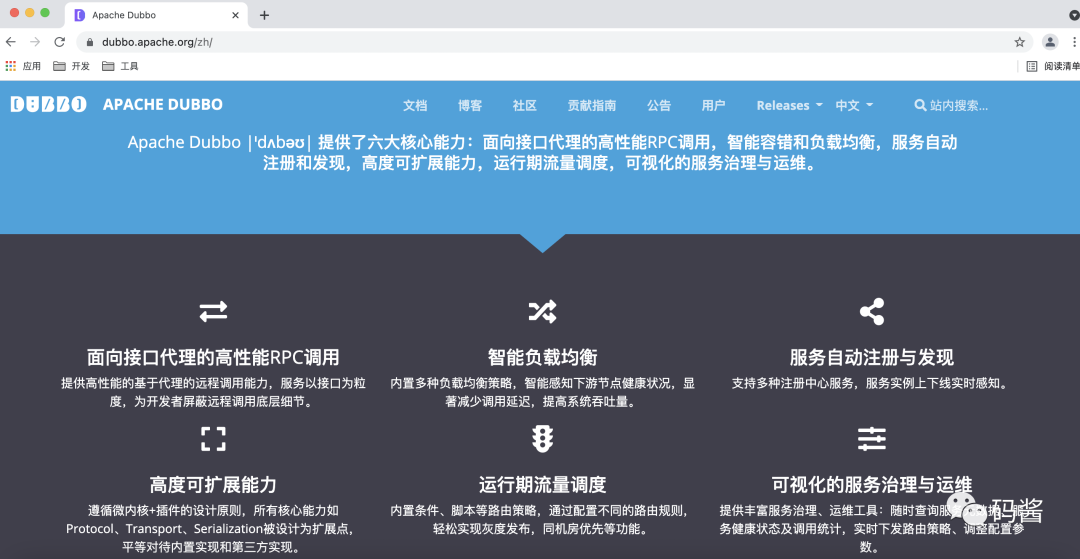Click the padlock site info icon
This screenshot has width=1080, height=559.
coord(90,42)
